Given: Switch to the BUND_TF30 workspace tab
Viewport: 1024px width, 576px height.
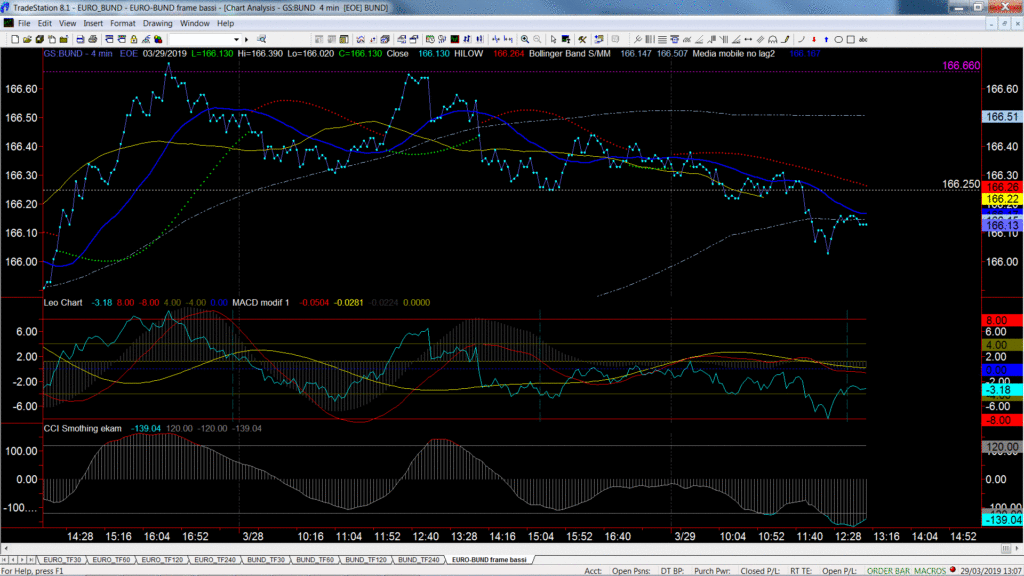Looking at the screenshot, I should (x=266, y=560).
